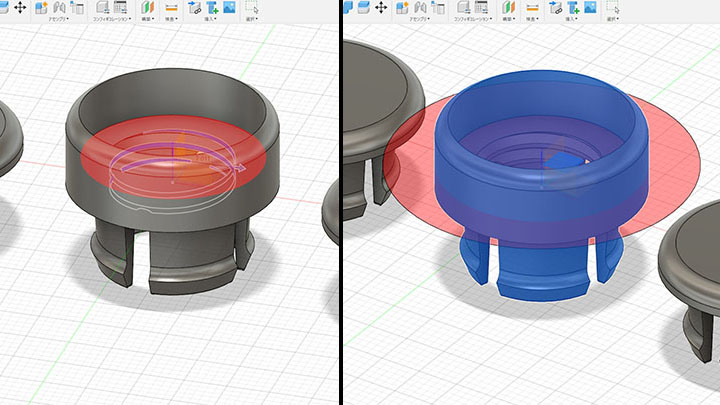
Task: Expand コンフィギュレーション dropdown in right view
Action: [473, 19]
